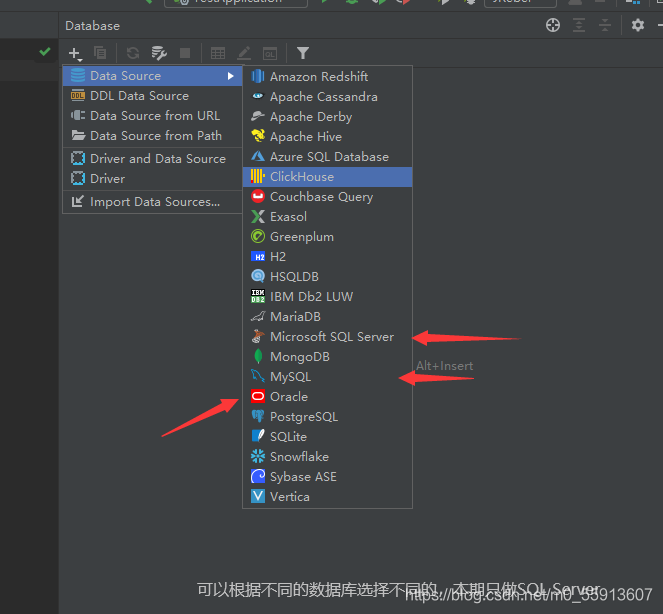Select DDL Data Source menu item
663x614 pixels.
(x=152, y=96)
